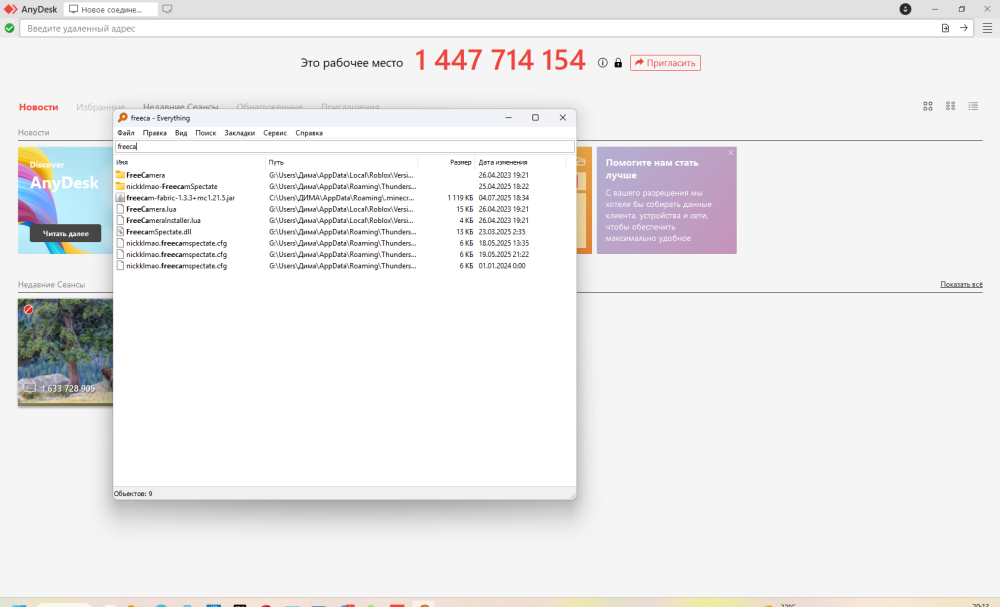Click the Пригласить button
This screenshot has width=1000, height=607.
[x=665, y=62]
